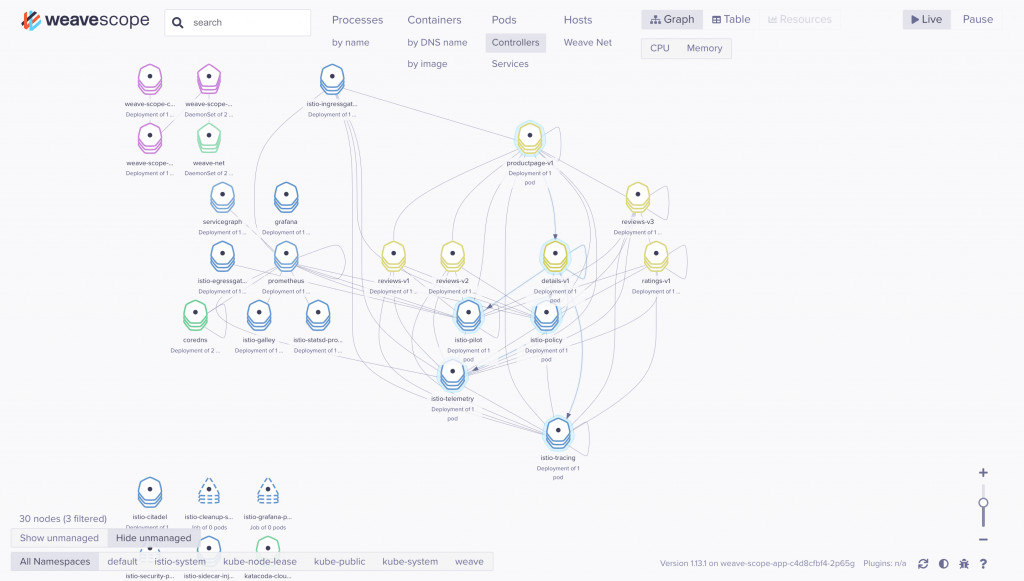The image size is (1024, 581).
Task: Select Services sub-topology
Action: tap(510, 64)
